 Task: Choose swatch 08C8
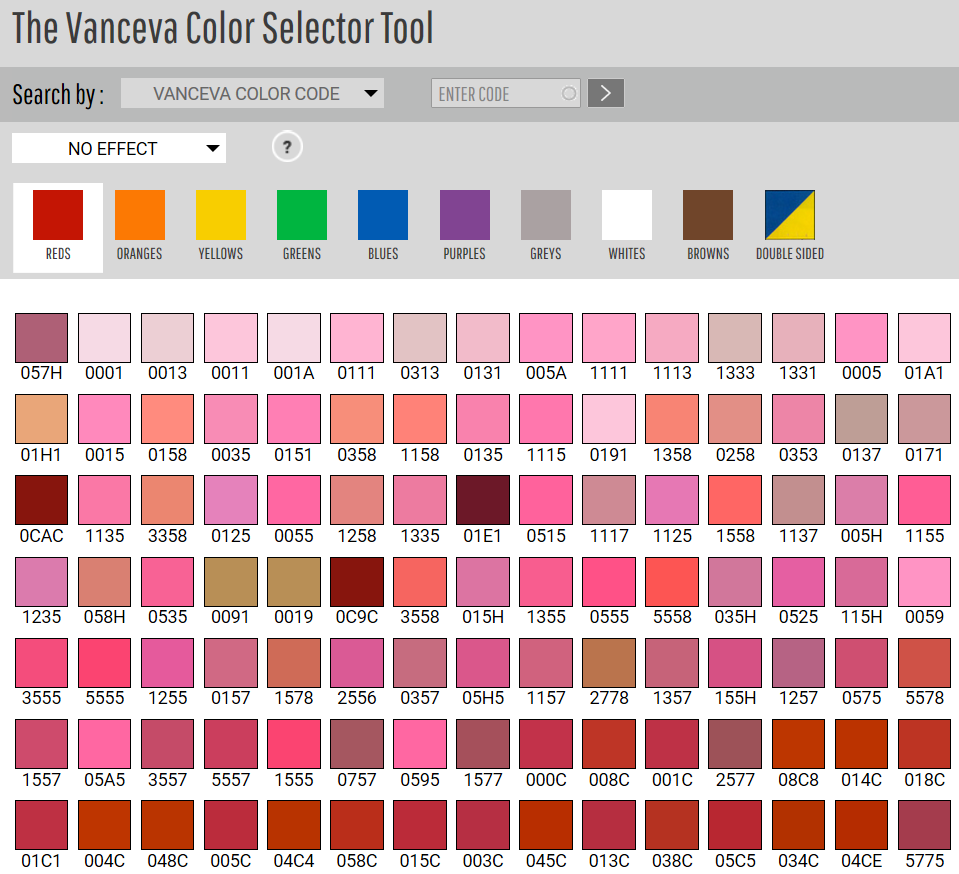798,744
